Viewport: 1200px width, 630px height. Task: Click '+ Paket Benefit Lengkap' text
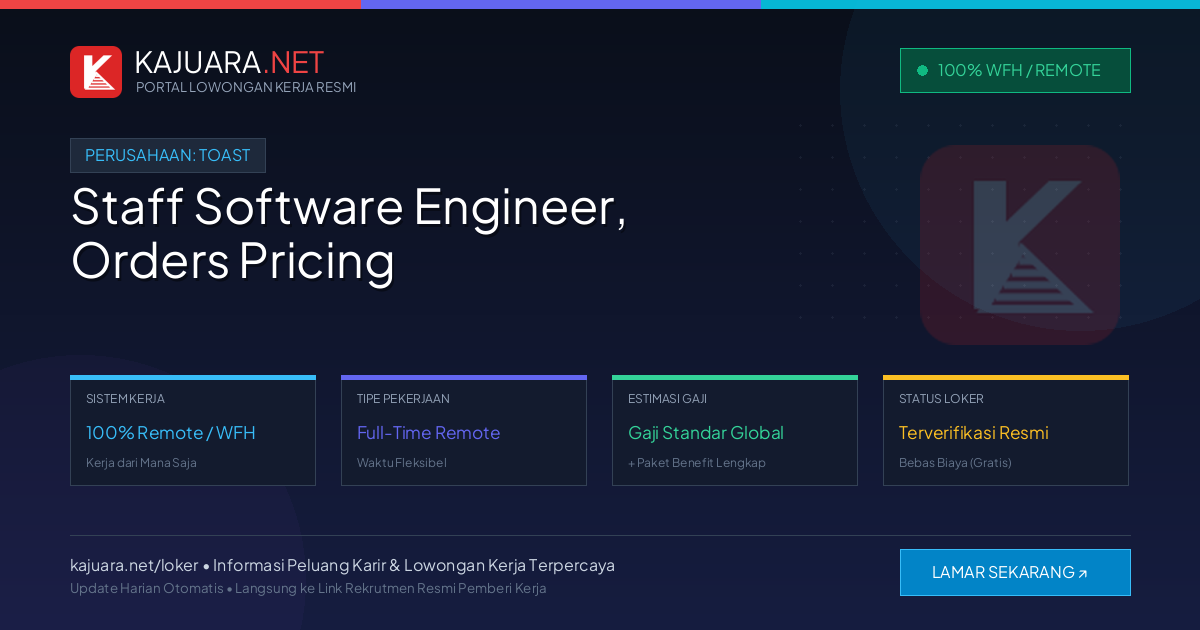[x=697, y=463]
